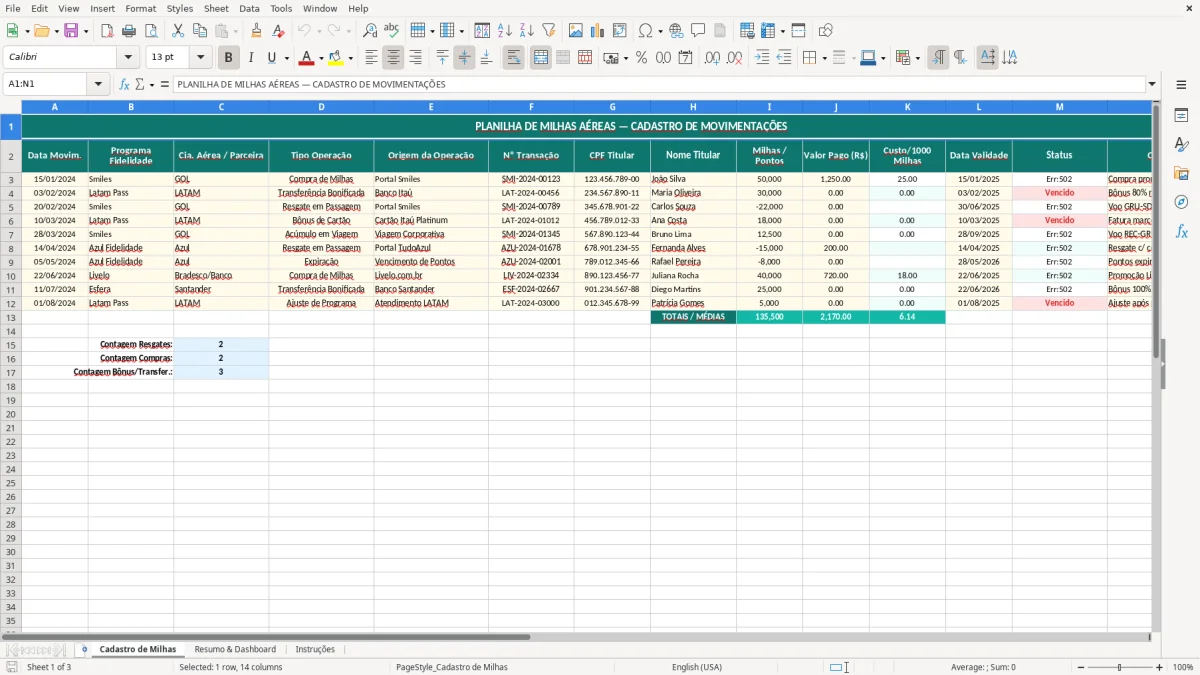
Task: Sort ascending
Action: point(505,31)
